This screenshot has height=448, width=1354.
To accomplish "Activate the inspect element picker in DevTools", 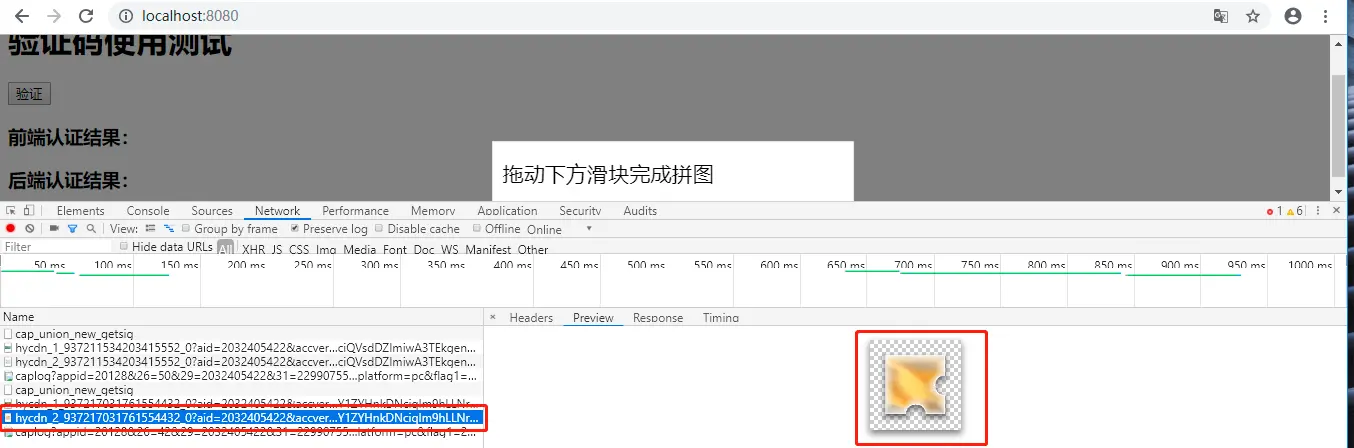I will click(11, 211).
